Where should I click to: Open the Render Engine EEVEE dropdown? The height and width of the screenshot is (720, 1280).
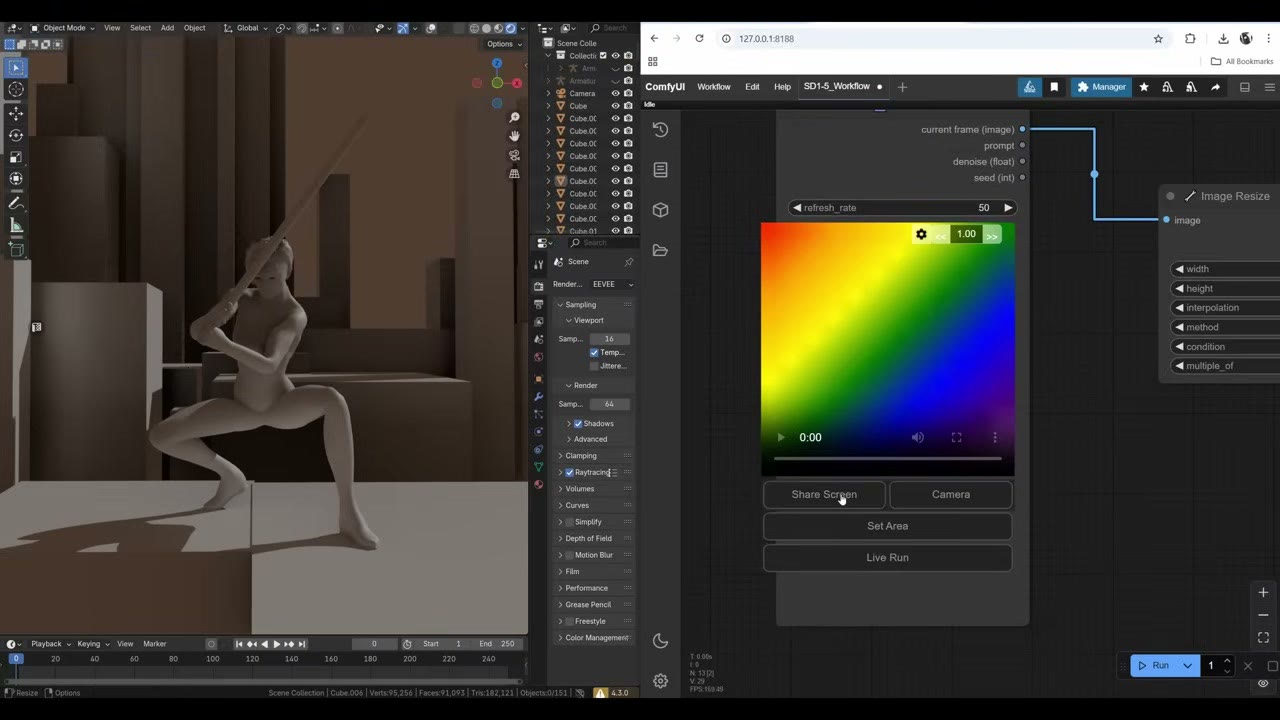click(x=611, y=284)
